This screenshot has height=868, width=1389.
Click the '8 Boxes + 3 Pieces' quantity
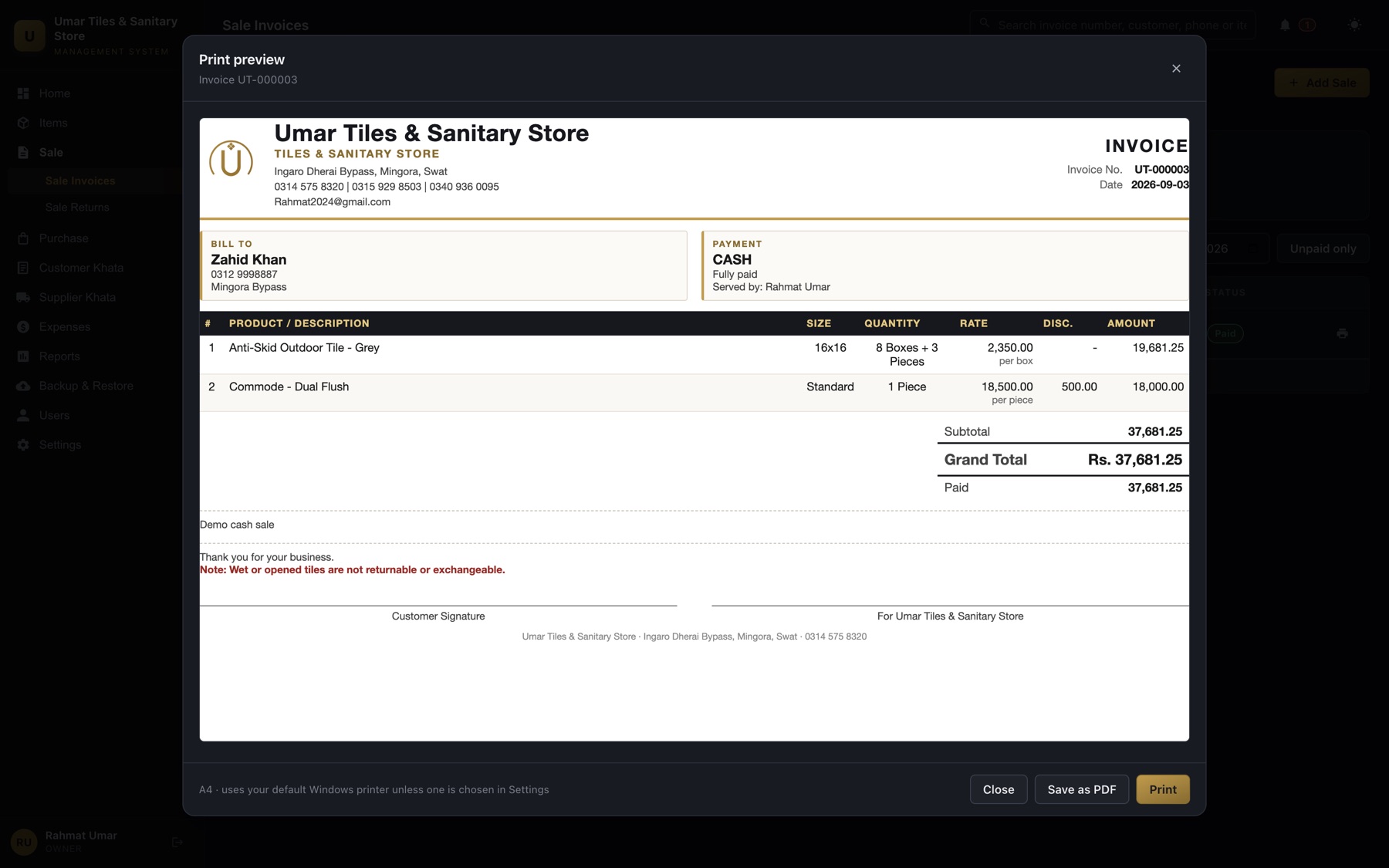pyautogui.click(x=907, y=355)
